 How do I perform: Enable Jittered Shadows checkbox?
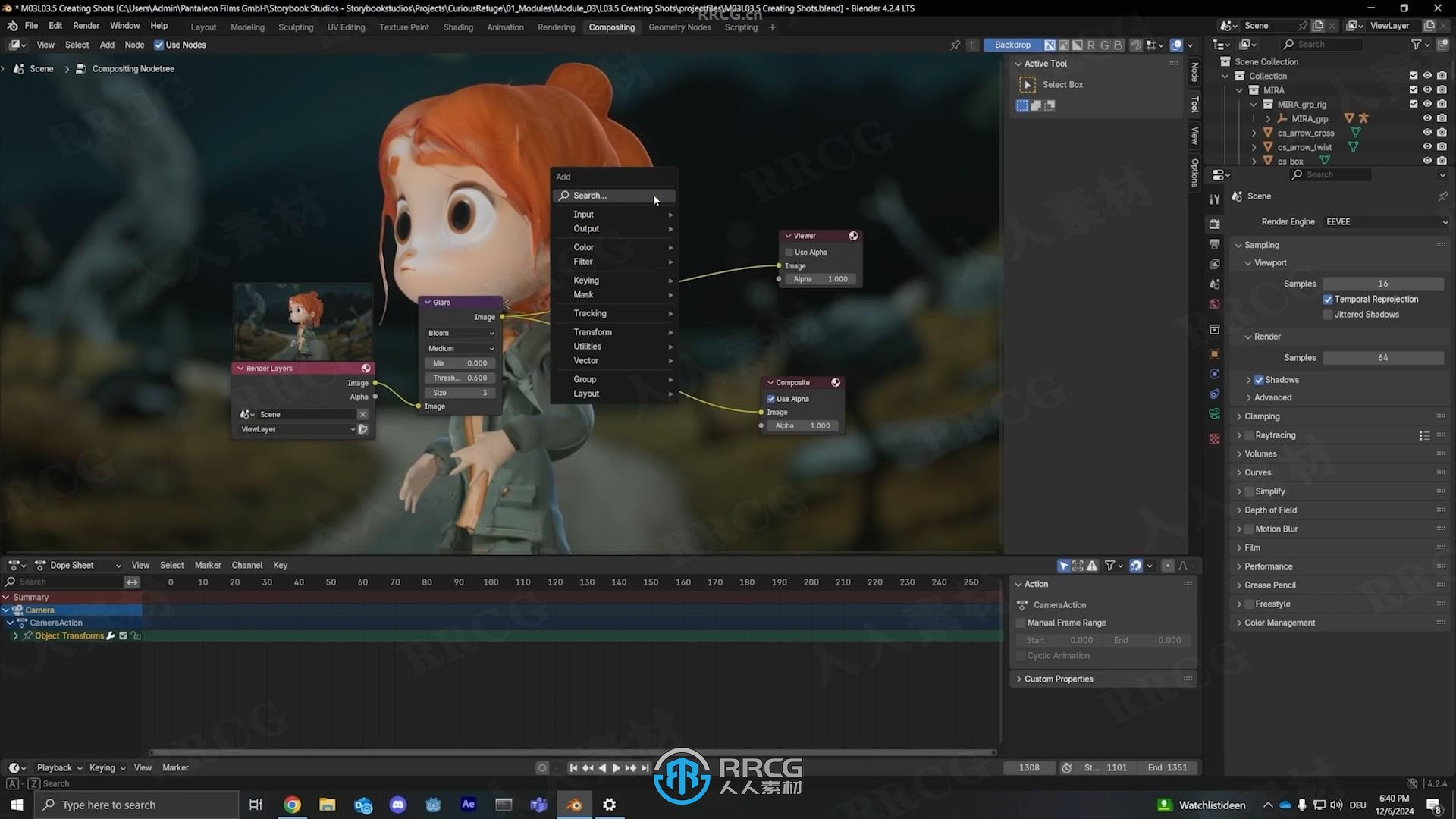[1328, 315]
